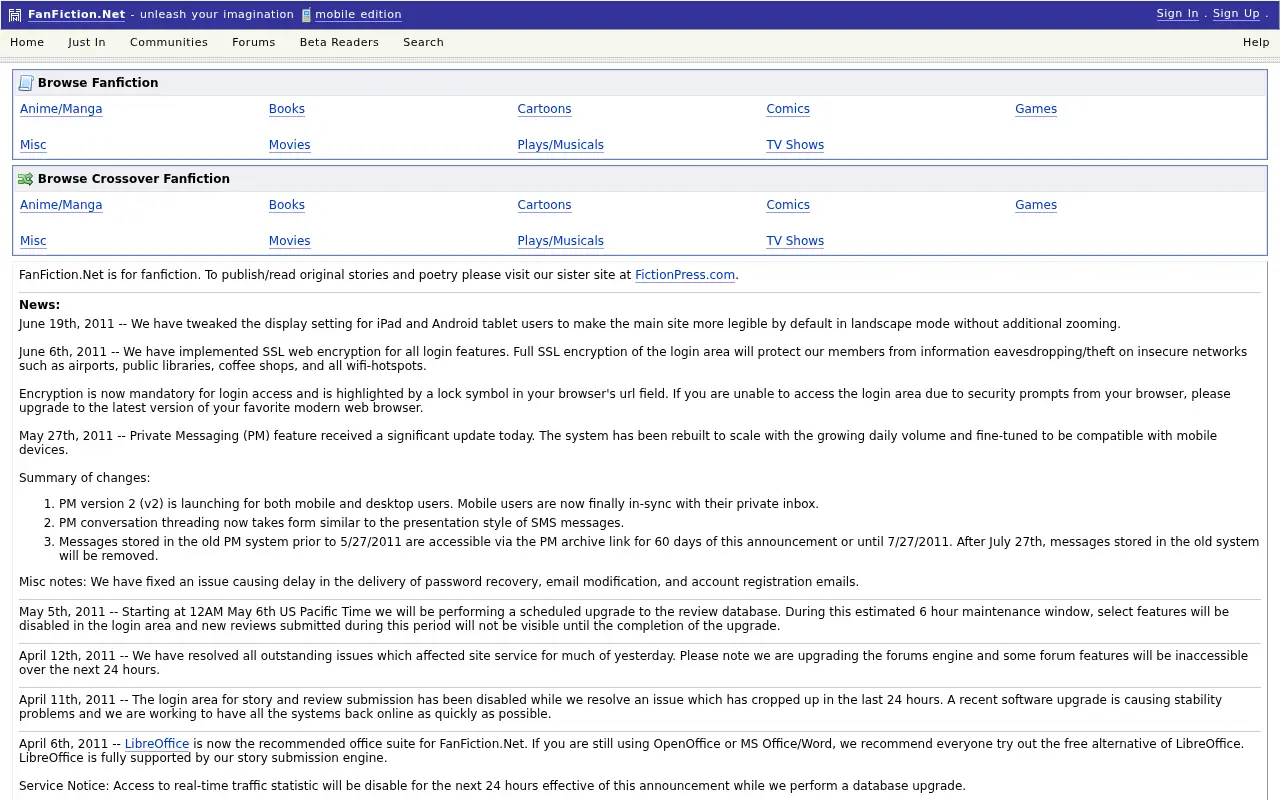Click the 'Misc notes' line about password recovery

point(439,582)
